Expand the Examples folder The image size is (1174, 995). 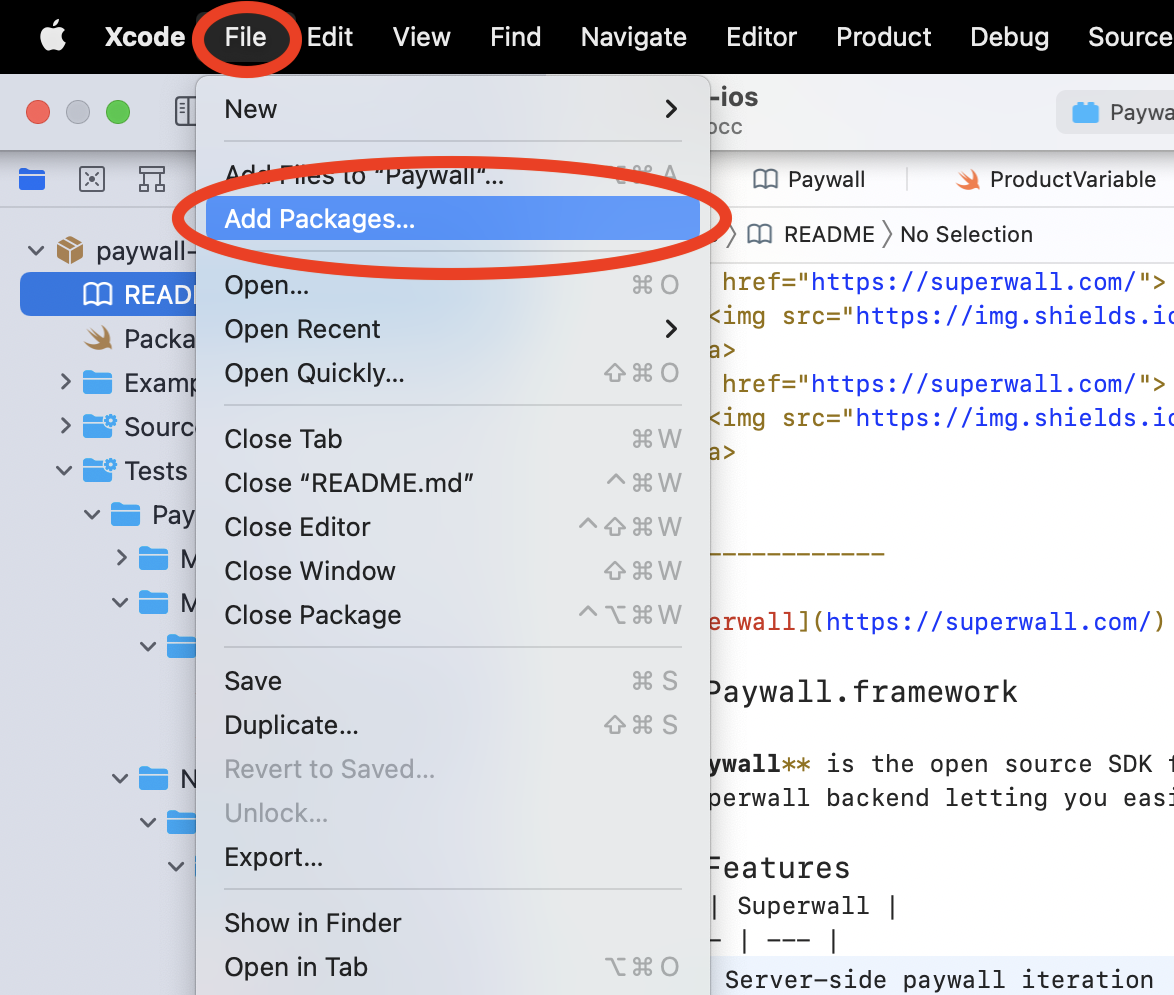[x=65, y=382]
